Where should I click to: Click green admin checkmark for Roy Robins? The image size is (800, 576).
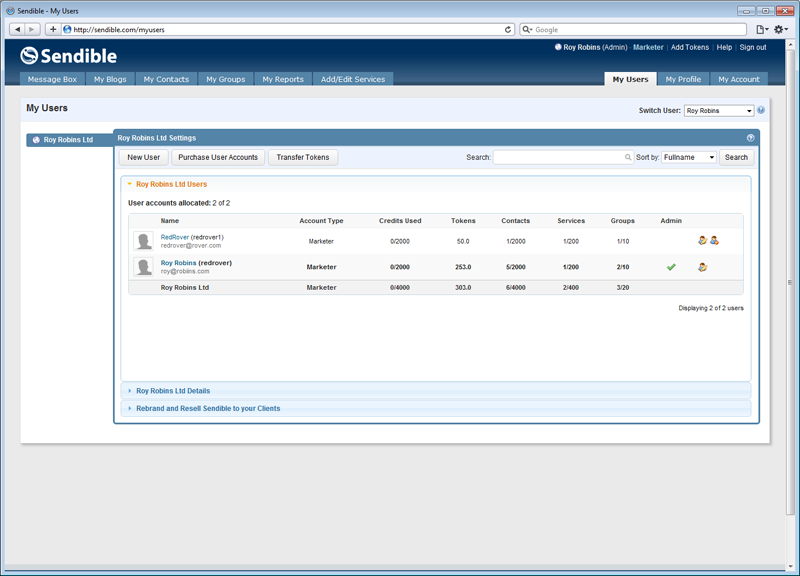pyautogui.click(x=671, y=267)
